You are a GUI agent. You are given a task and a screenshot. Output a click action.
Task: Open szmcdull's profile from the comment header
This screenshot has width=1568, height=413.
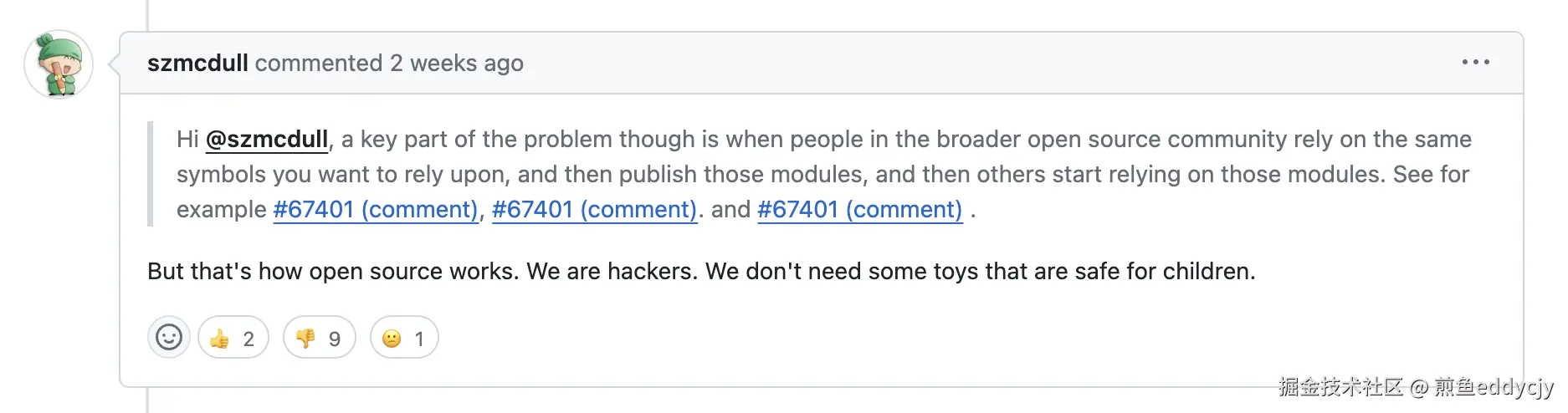[x=197, y=64]
